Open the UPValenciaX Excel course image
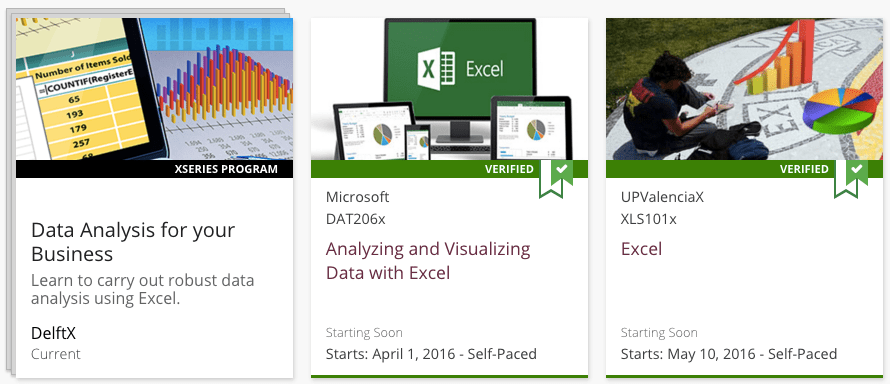The height and width of the screenshot is (384, 890). click(745, 89)
